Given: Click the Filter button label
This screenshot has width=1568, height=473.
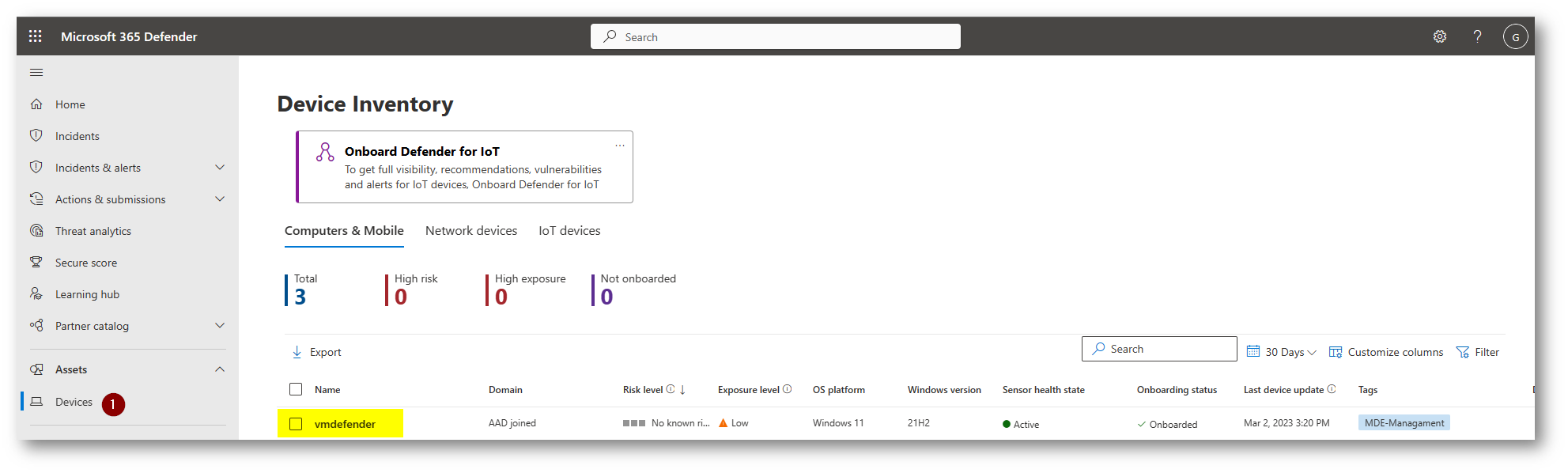Looking at the screenshot, I should tap(1487, 352).
